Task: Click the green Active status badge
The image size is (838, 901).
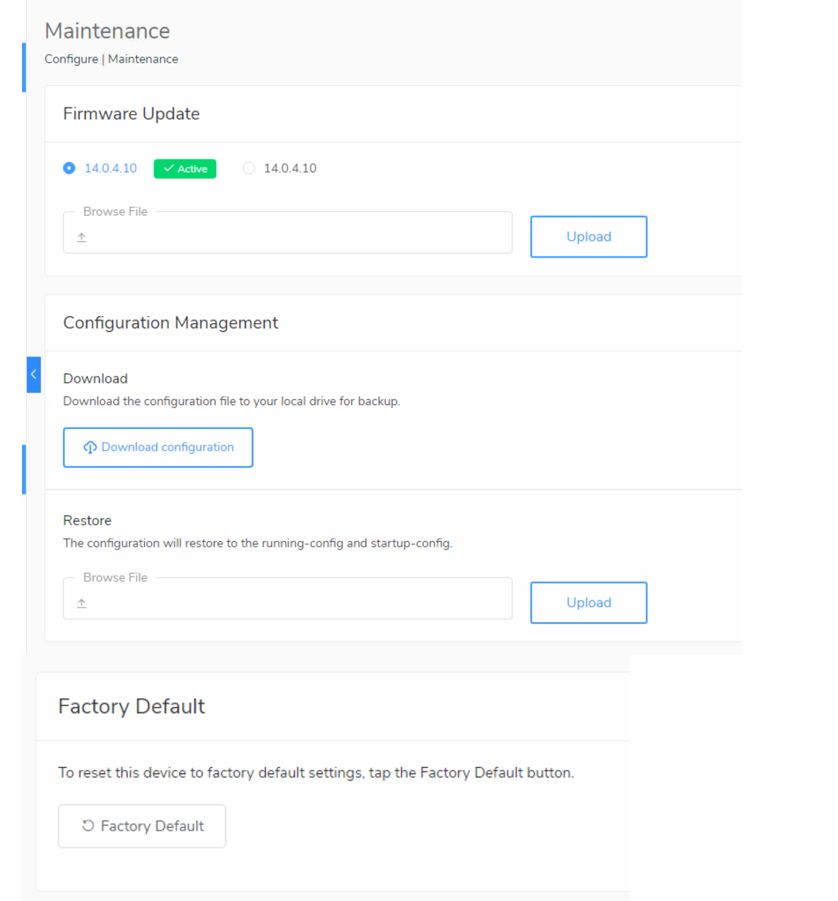Action: 185,169
